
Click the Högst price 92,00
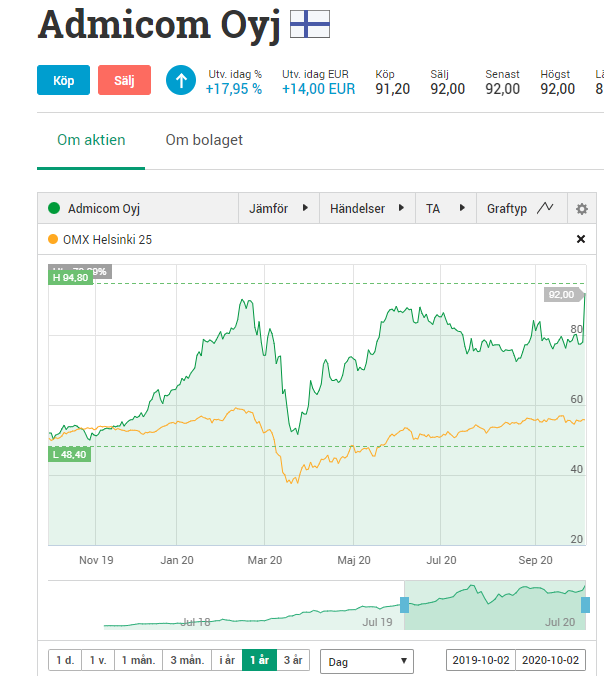coord(558,89)
